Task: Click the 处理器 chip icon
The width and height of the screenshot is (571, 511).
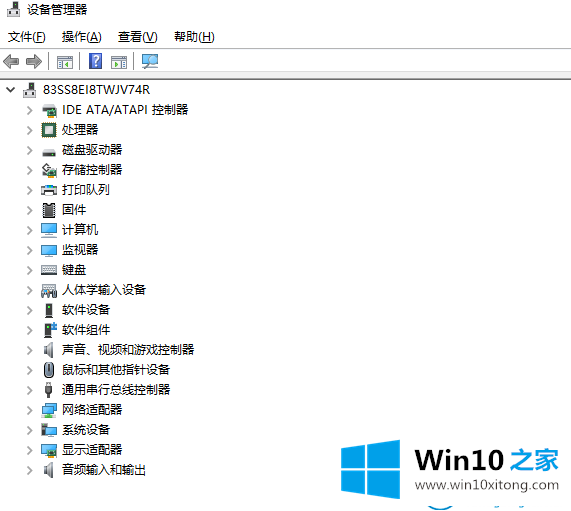Action: [49, 130]
